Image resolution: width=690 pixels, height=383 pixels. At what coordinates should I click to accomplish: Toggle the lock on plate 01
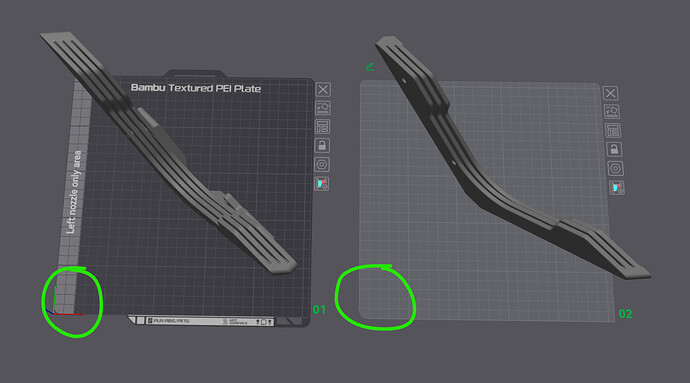coord(322,146)
